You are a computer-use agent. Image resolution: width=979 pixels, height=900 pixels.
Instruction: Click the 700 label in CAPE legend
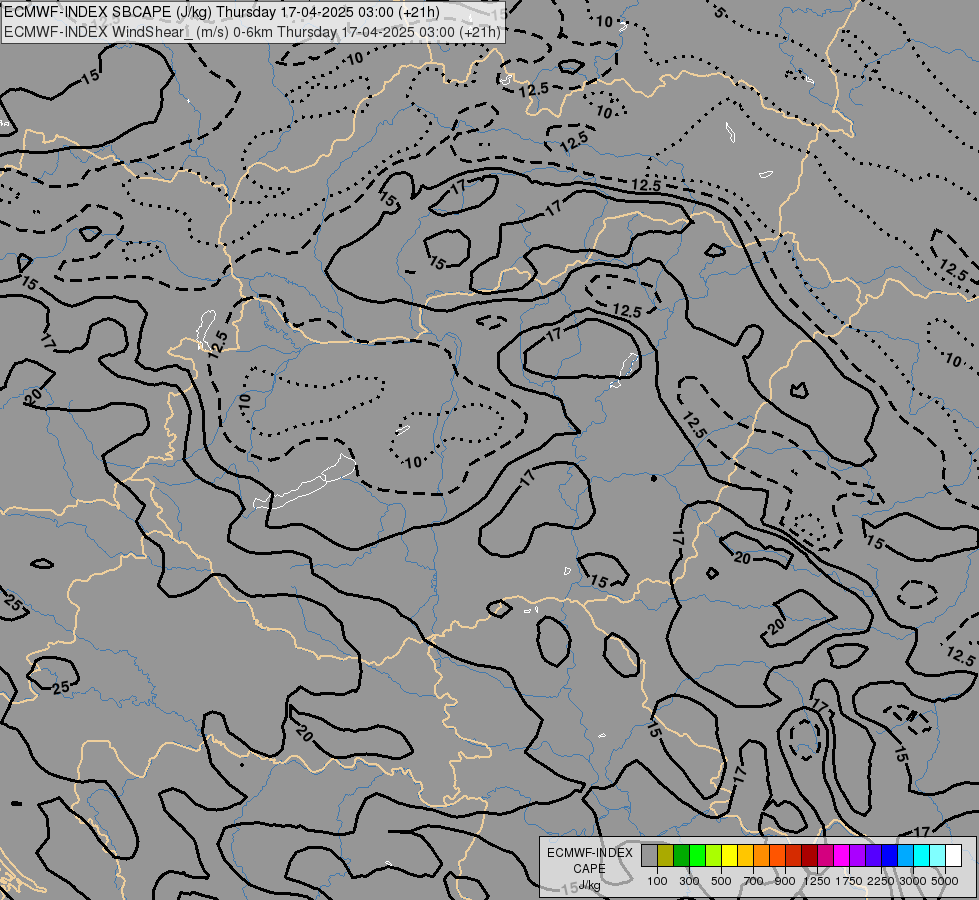(754, 881)
